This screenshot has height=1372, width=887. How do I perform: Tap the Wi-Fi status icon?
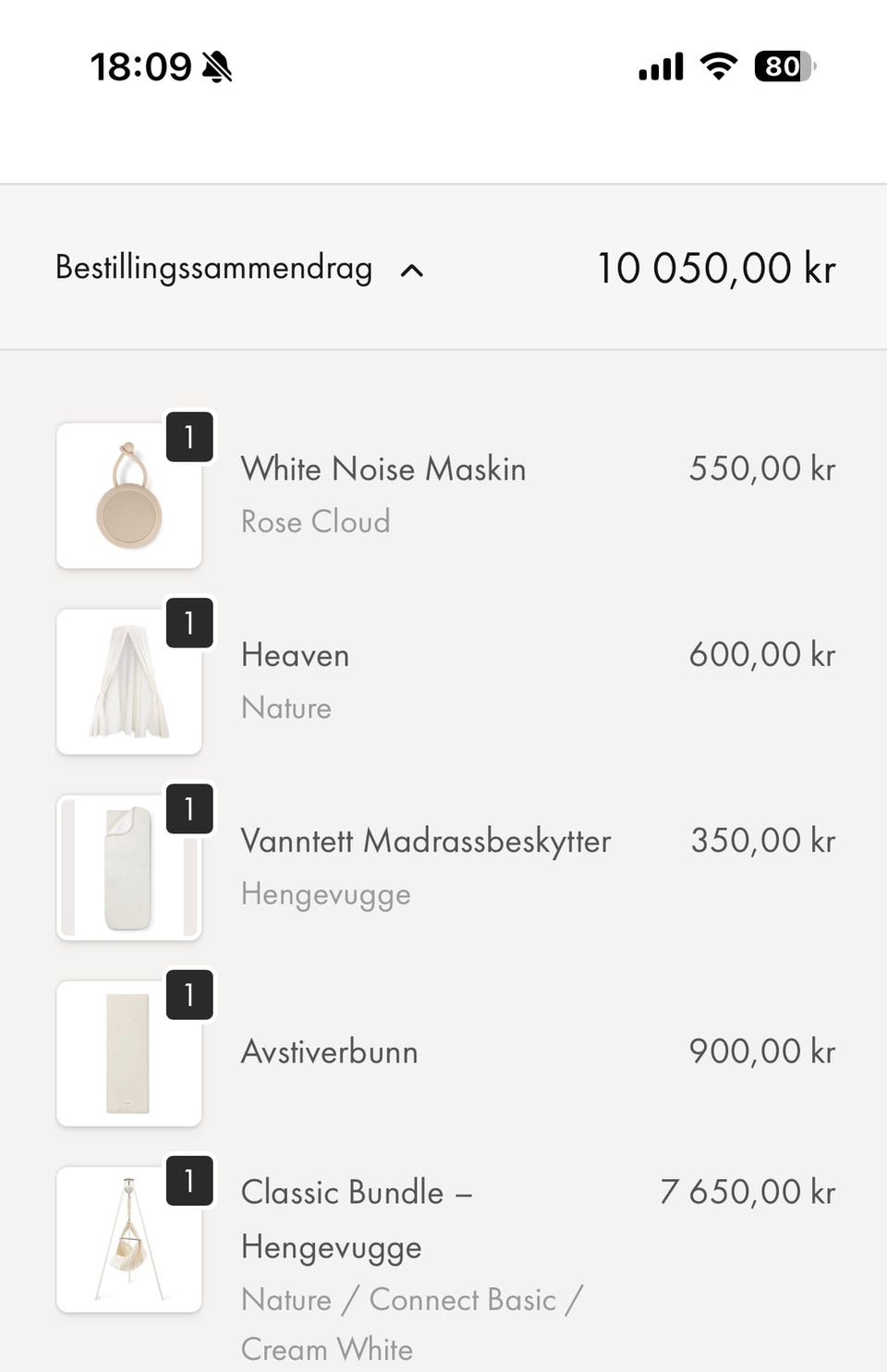tap(718, 66)
